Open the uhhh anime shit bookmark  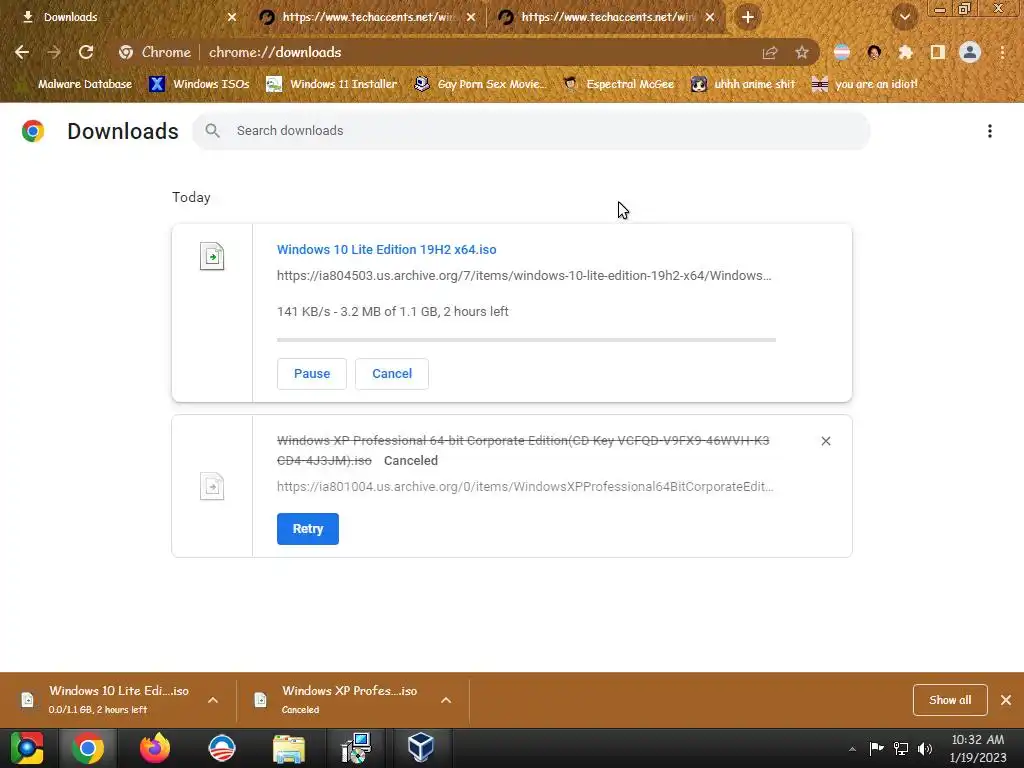(x=743, y=84)
